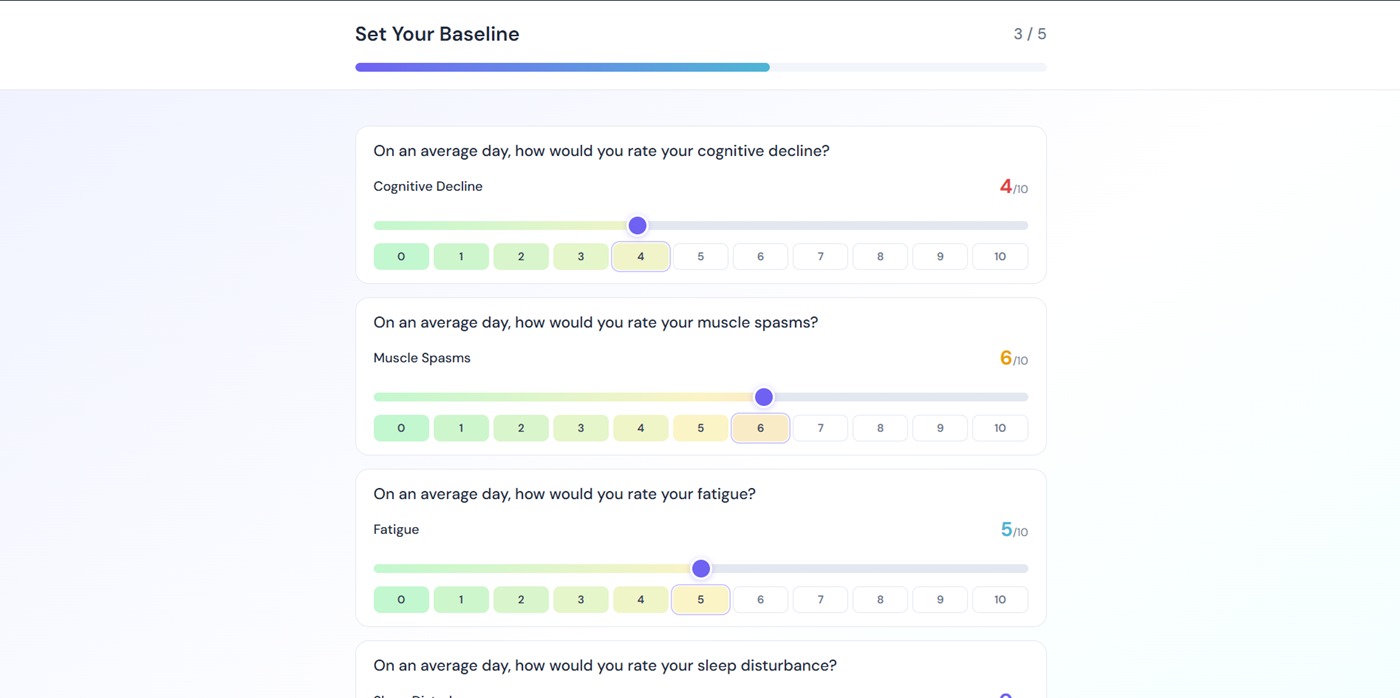The image size is (1400, 698).
Task: Choose 10 on the Cognitive Decline scale
Action: click(x=1000, y=257)
